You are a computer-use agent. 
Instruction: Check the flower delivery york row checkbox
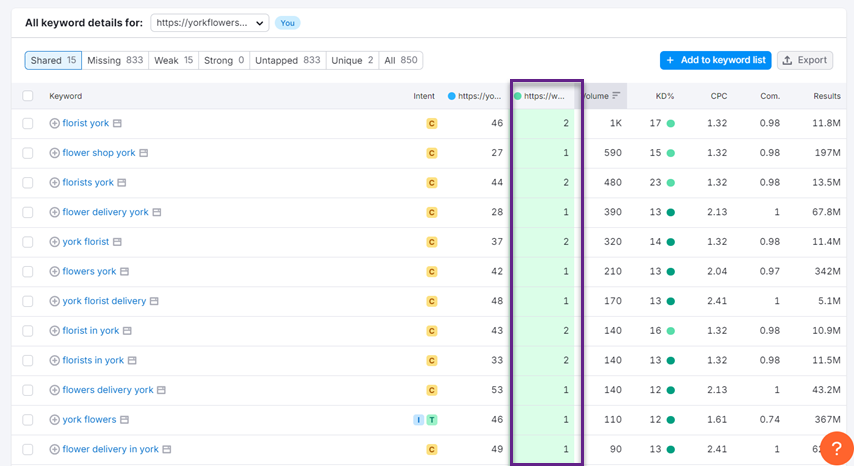pos(28,212)
